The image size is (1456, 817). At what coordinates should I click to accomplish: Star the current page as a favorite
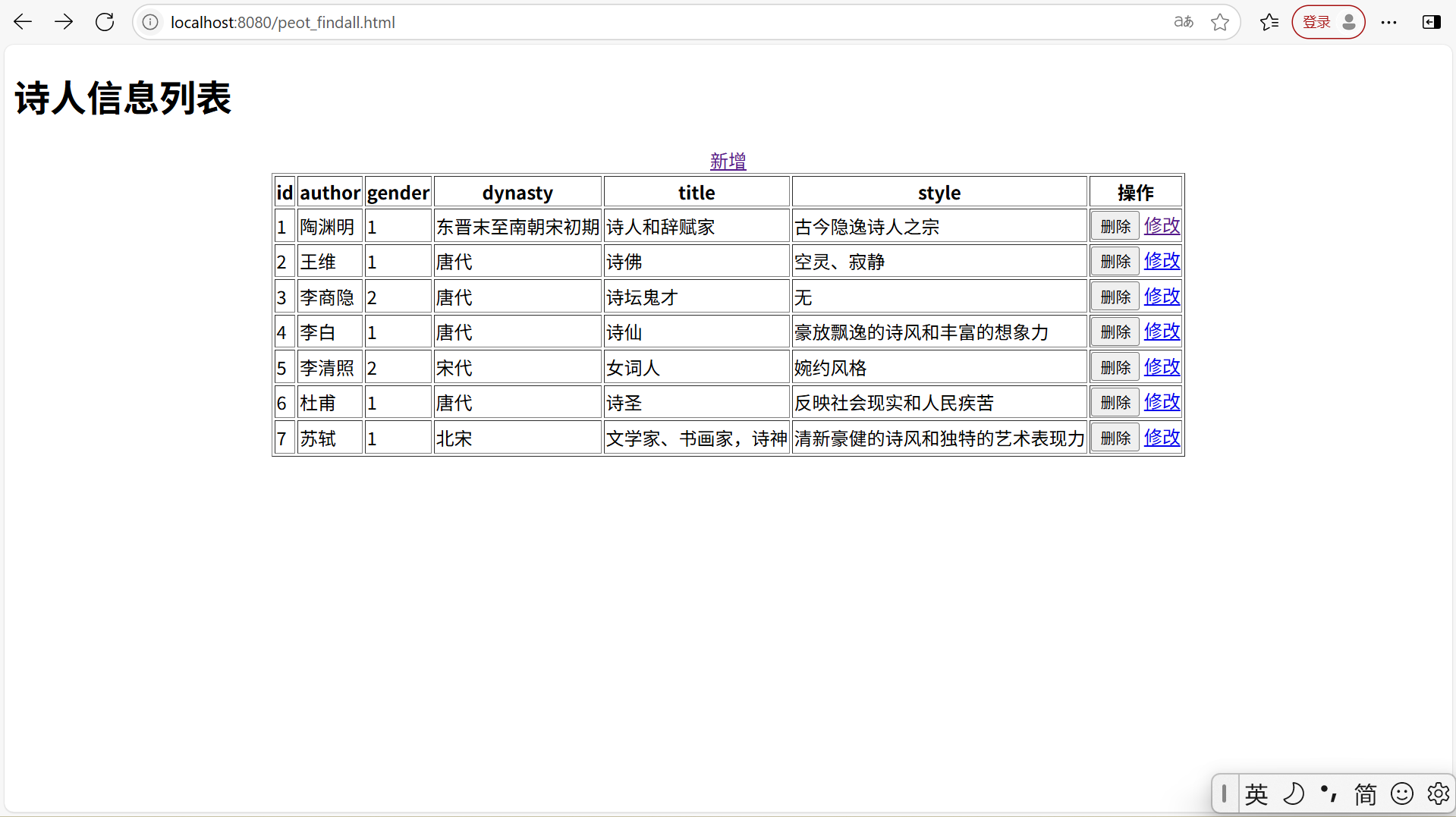(x=1219, y=22)
